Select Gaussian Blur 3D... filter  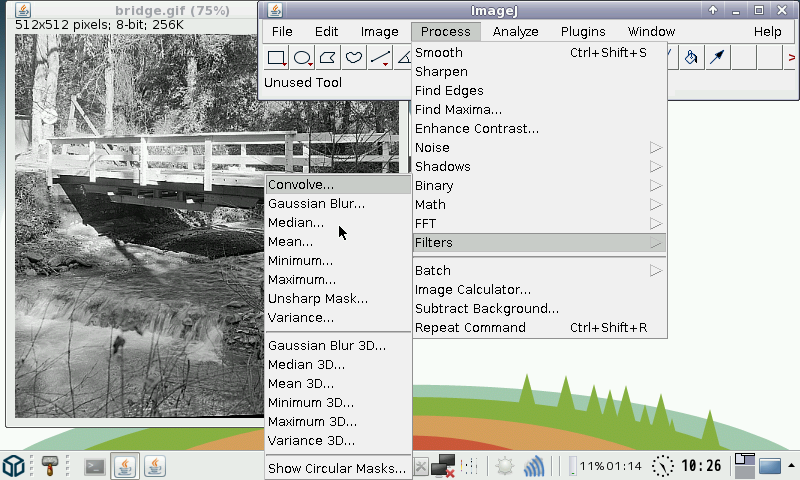(x=338, y=346)
